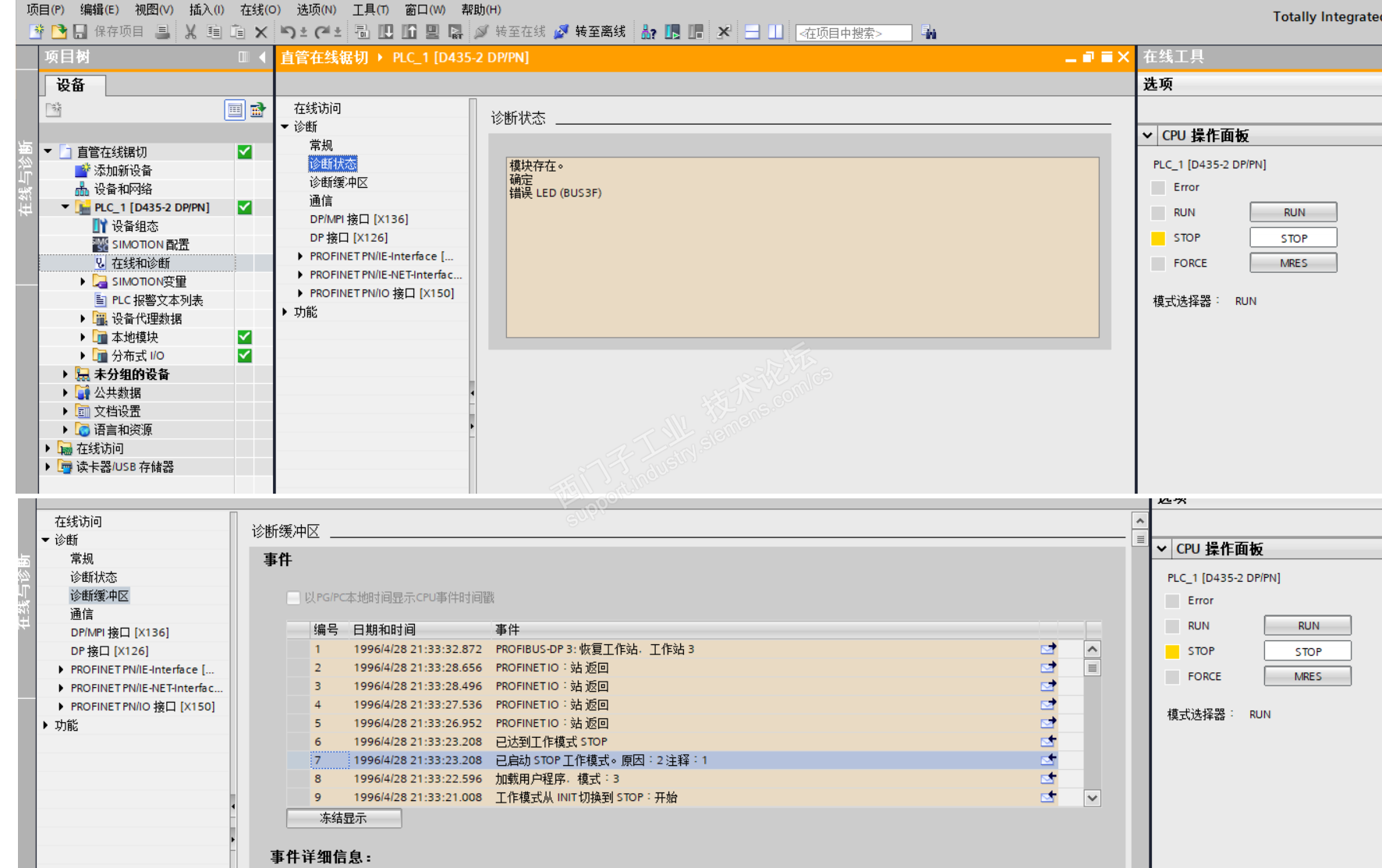Screen dimensions: 1382x868
Task: Click STOP button beside the event table
Action: (1308, 651)
